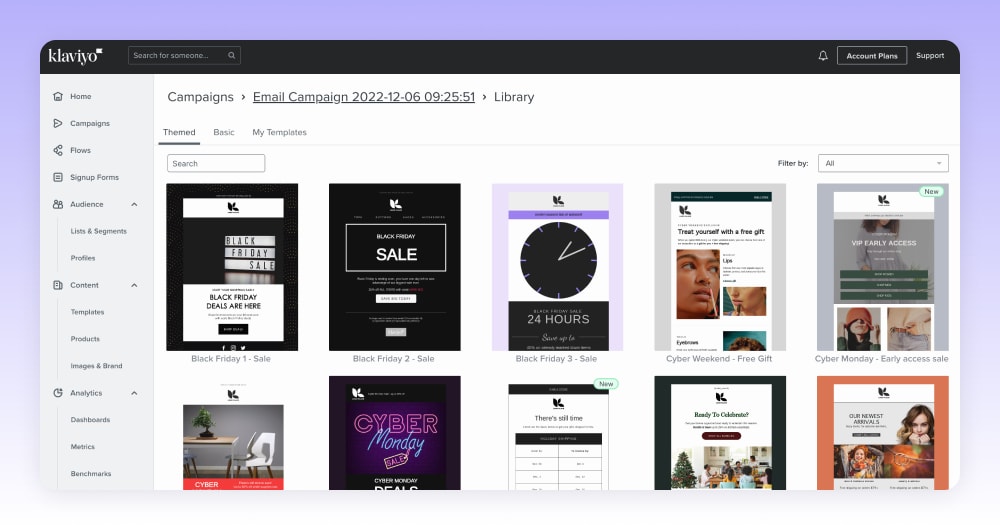Image resolution: width=1000 pixels, height=530 pixels.
Task: Click the search magnifier icon in the top bar
Action: (x=232, y=55)
